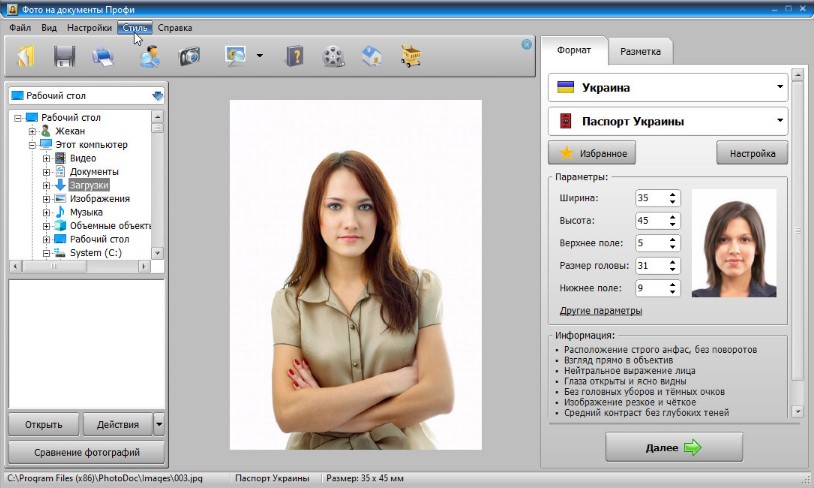Expand the Изображения folder in tree
This screenshot has height=488, width=814.
point(46,199)
